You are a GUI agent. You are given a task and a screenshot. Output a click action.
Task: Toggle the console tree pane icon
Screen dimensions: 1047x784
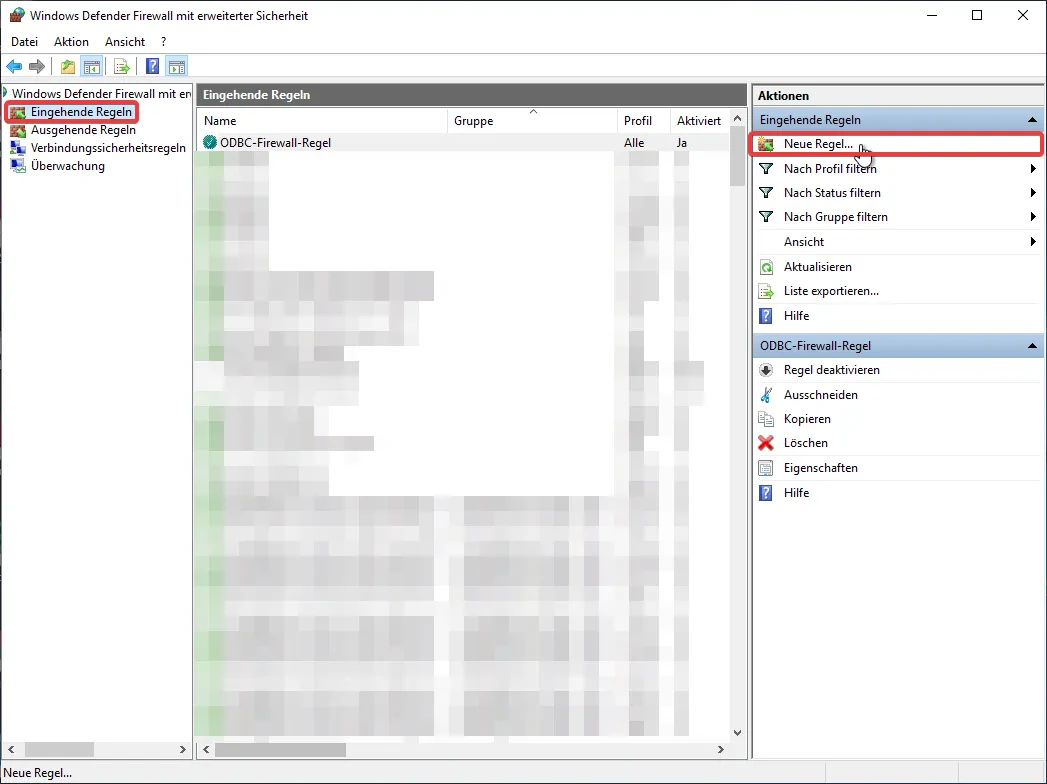click(x=91, y=66)
